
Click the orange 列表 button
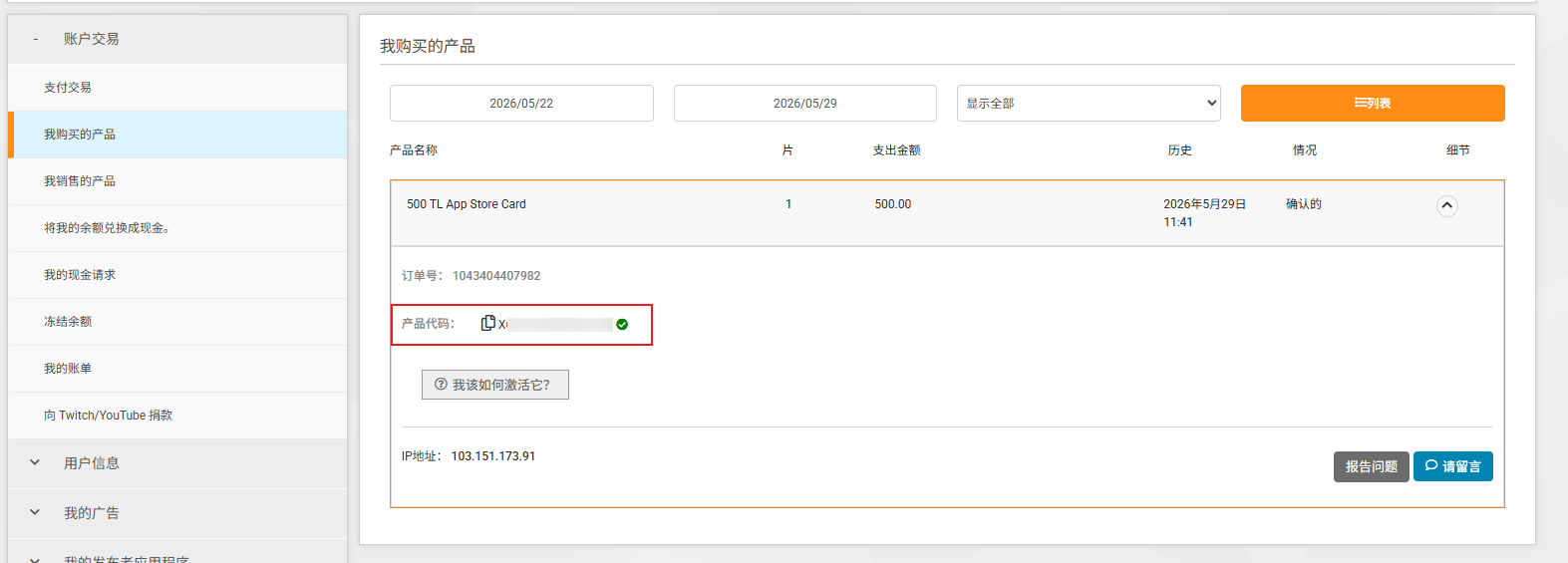click(1373, 103)
